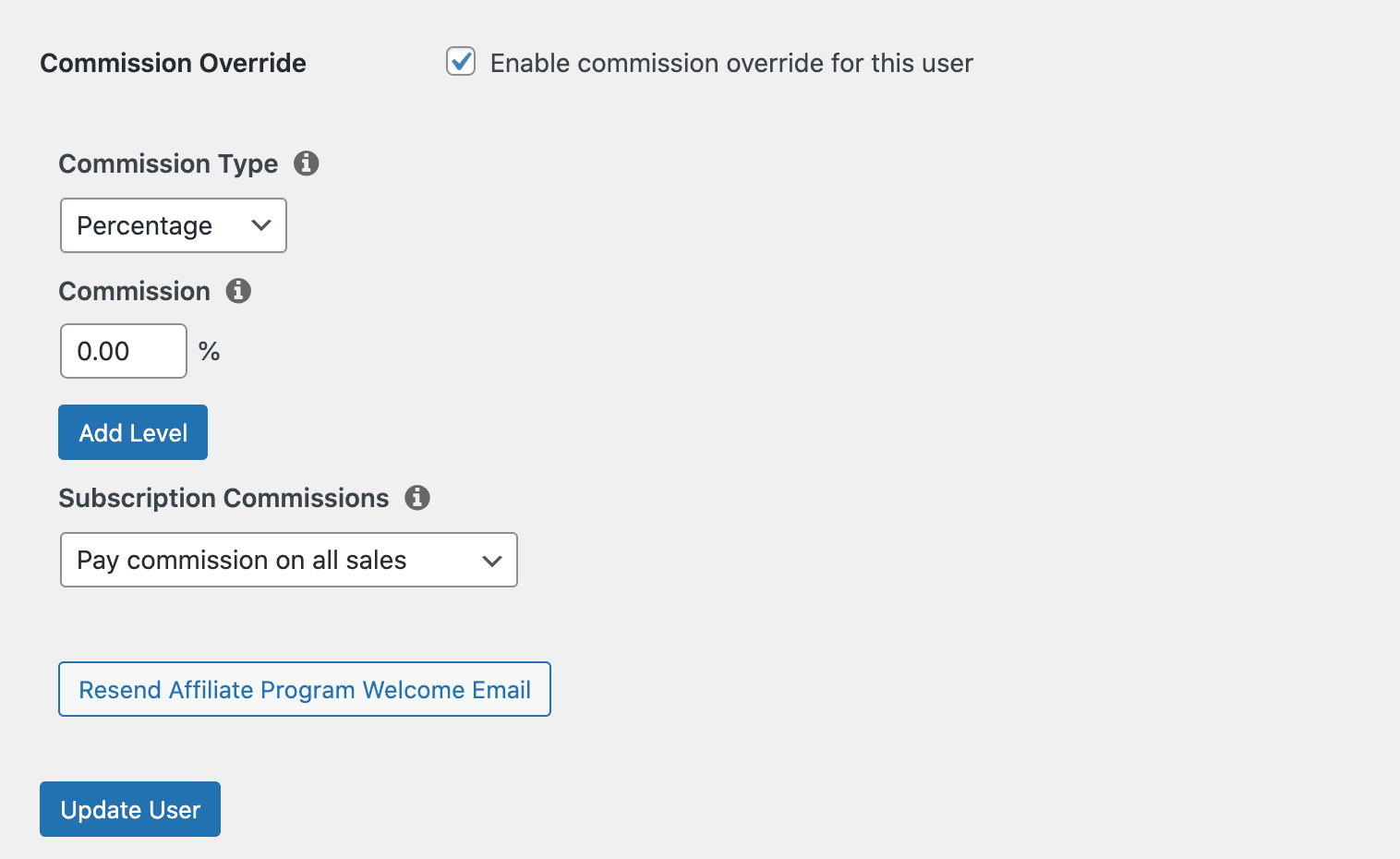The height and width of the screenshot is (859, 1400).
Task: View help for the Commission percentage setting
Action: pyautogui.click(x=237, y=291)
